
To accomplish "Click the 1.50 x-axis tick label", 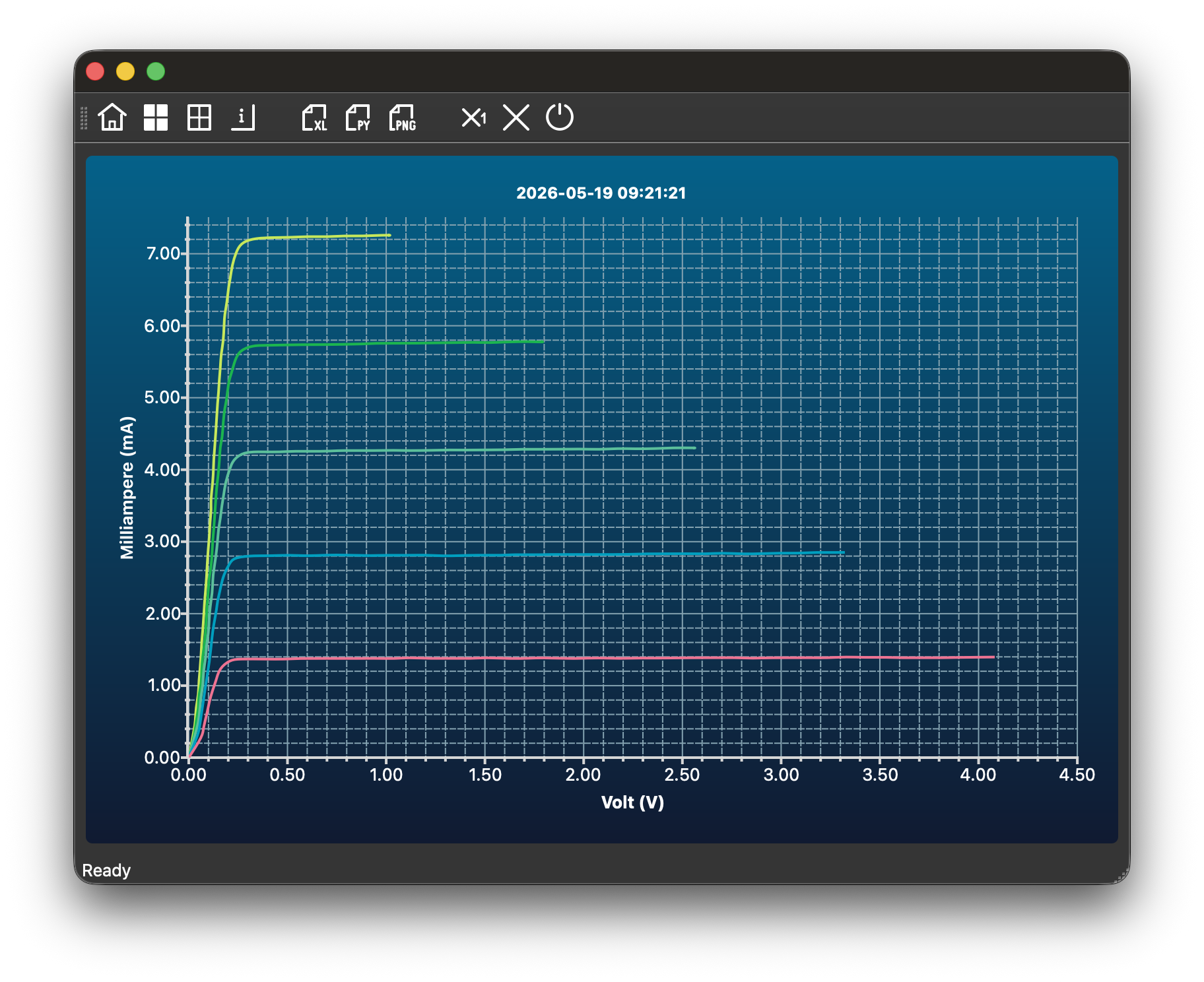I will (485, 775).
